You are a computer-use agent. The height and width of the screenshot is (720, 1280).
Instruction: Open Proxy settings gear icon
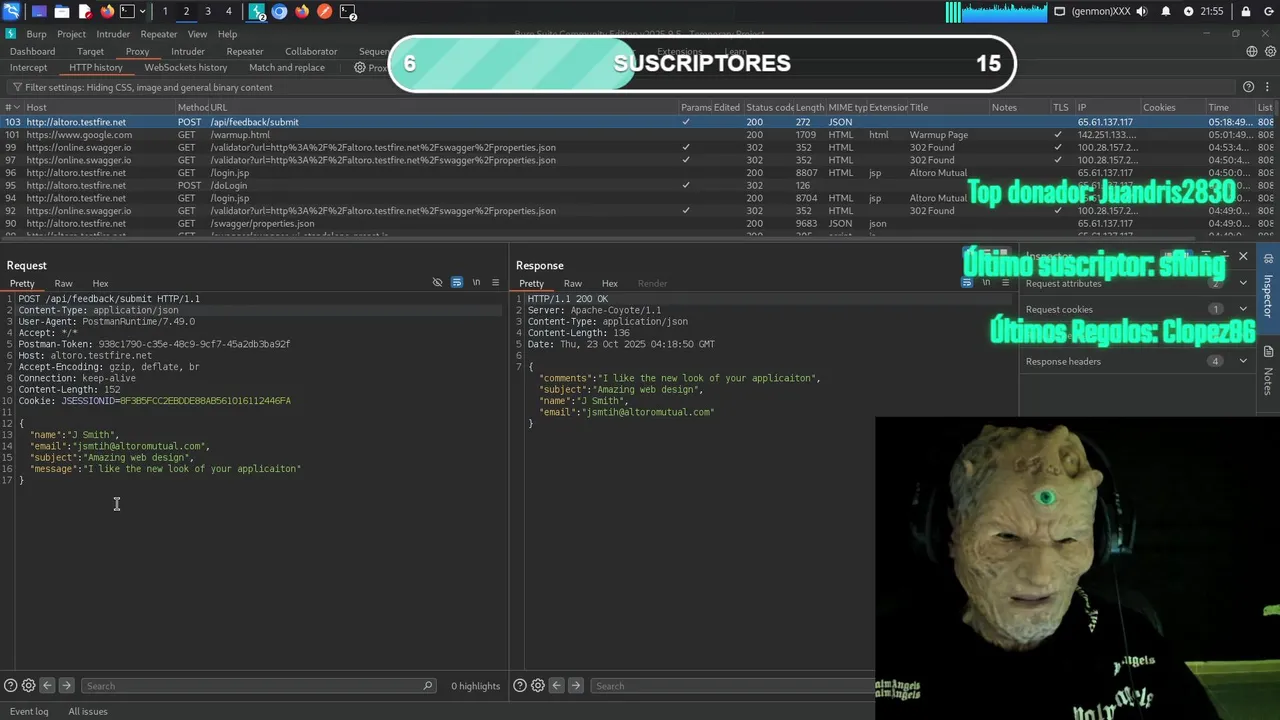(360, 68)
